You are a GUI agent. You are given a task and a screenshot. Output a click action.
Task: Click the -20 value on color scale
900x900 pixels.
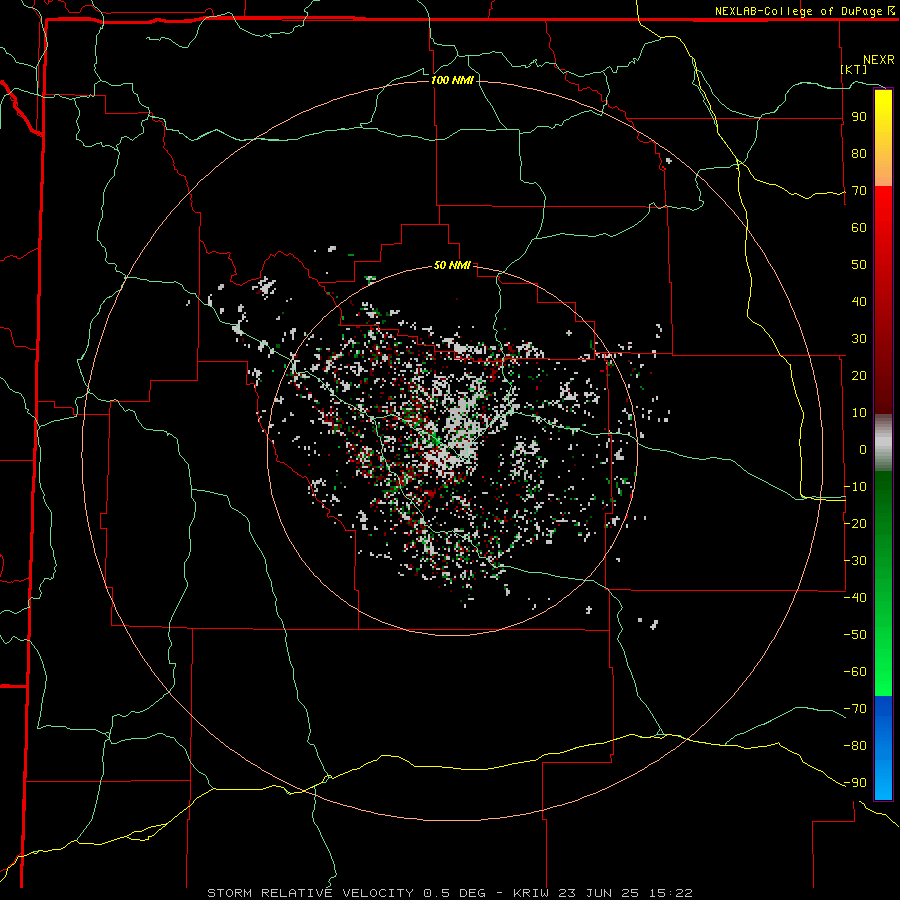(855, 523)
